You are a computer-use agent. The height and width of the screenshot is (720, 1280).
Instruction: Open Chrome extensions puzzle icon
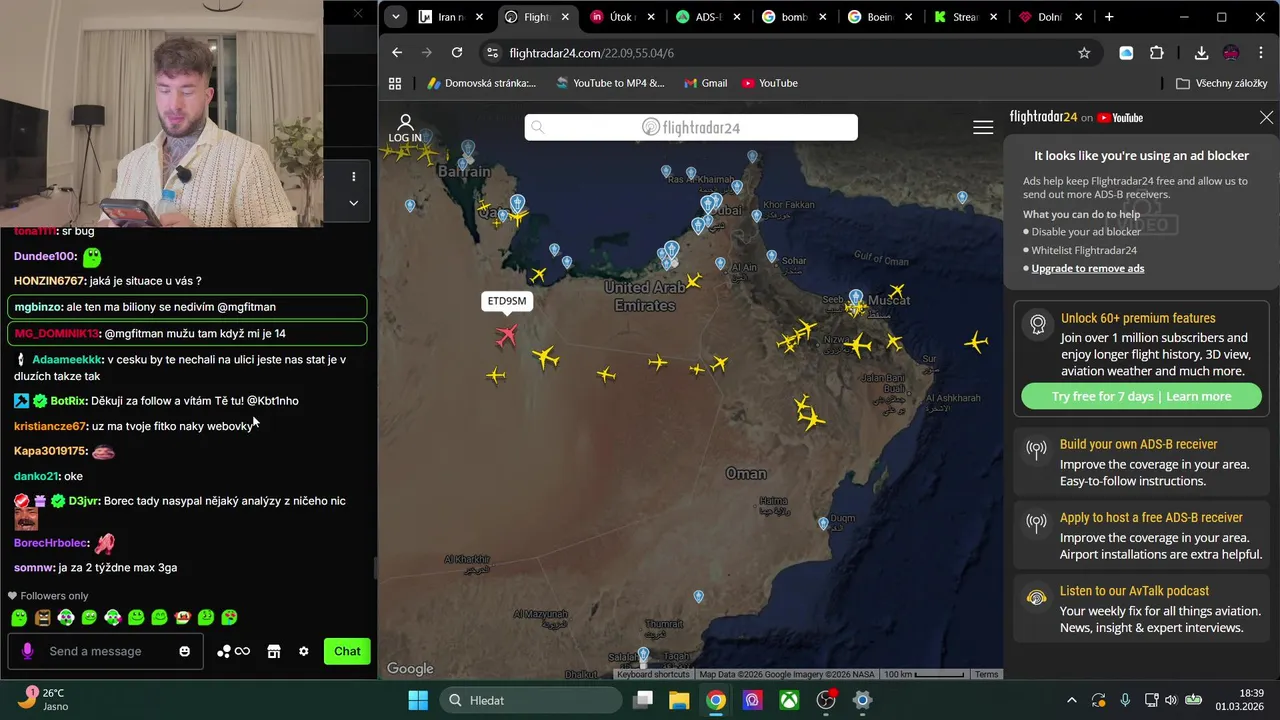(1157, 53)
